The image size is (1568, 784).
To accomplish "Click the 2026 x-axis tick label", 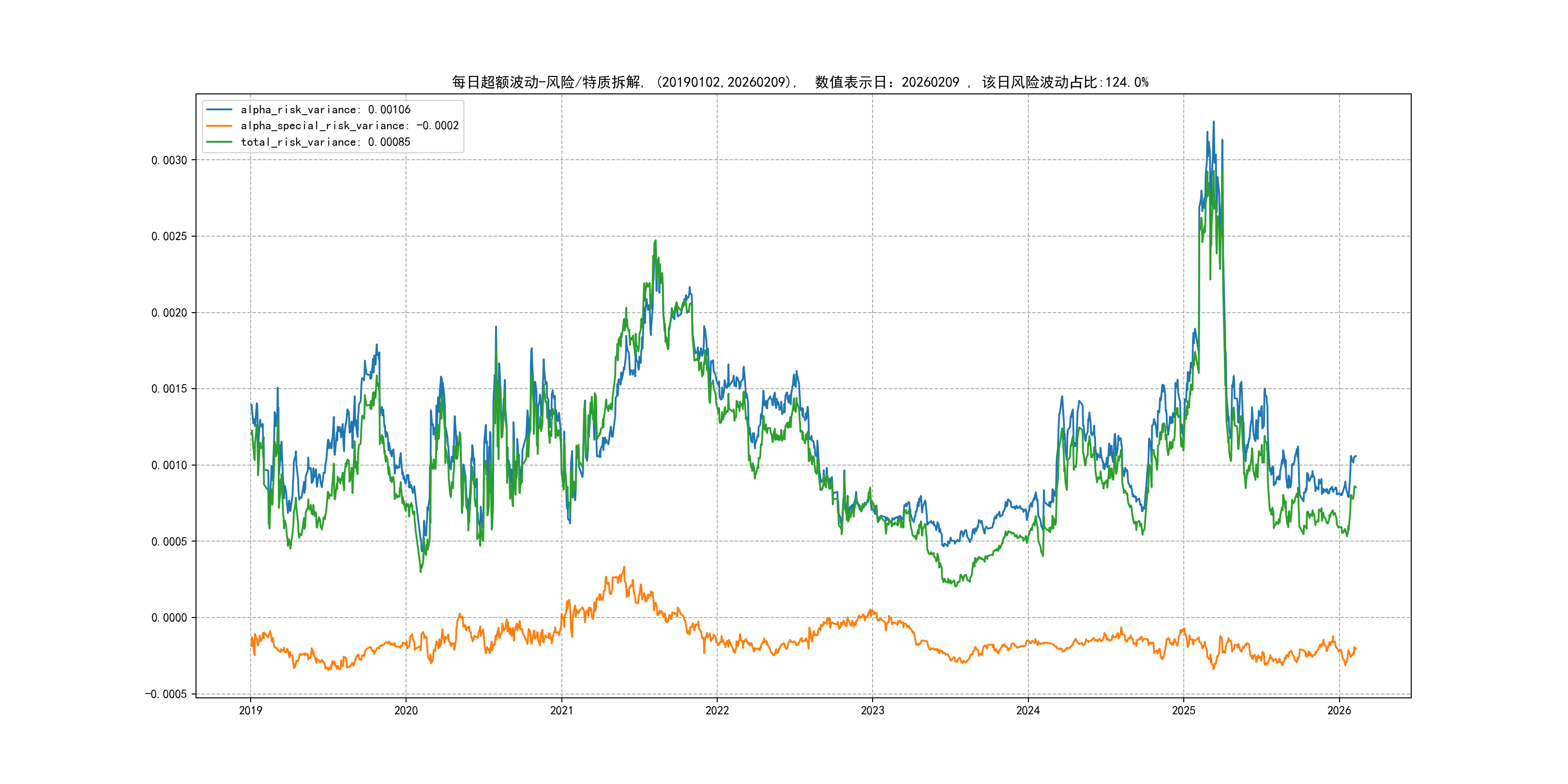I will [x=1339, y=710].
